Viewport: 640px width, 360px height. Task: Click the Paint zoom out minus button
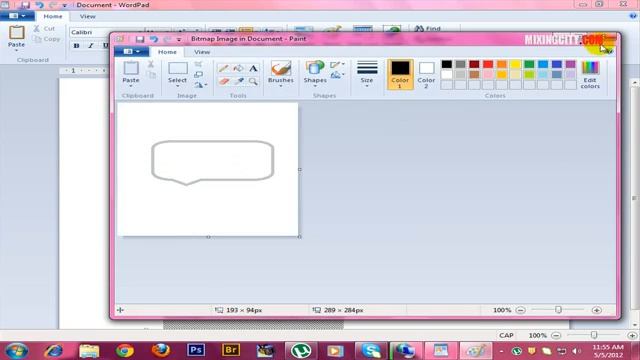[520, 310]
